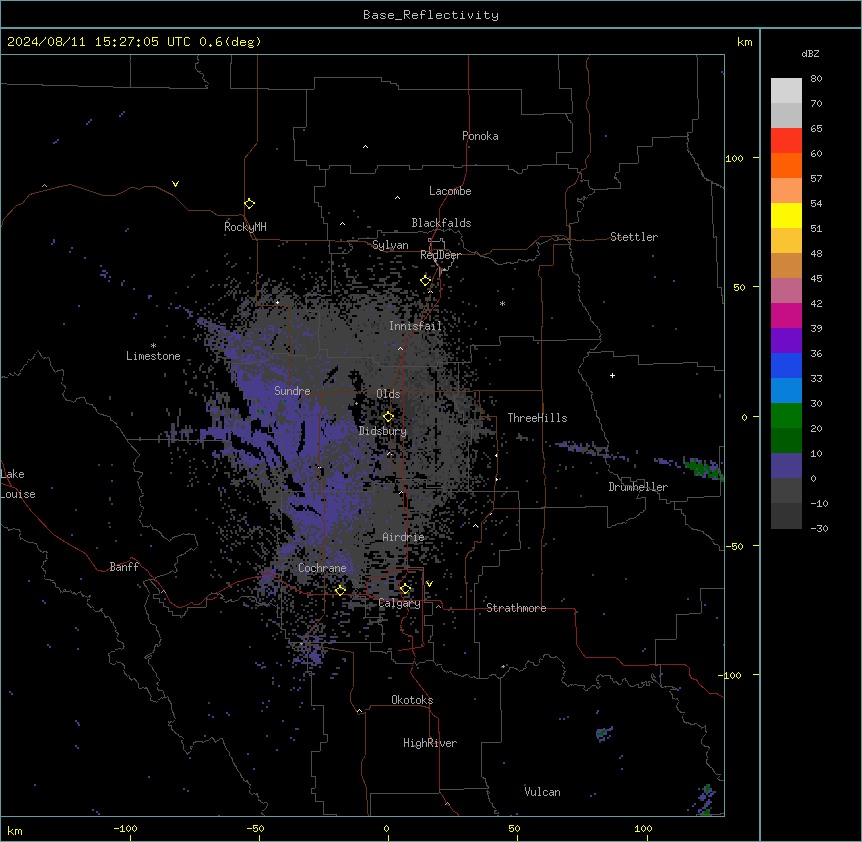Pick the dark orange 57-60 dBZ legend swatch
The width and height of the screenshot is (862, 842).
(x=786, y=165)
